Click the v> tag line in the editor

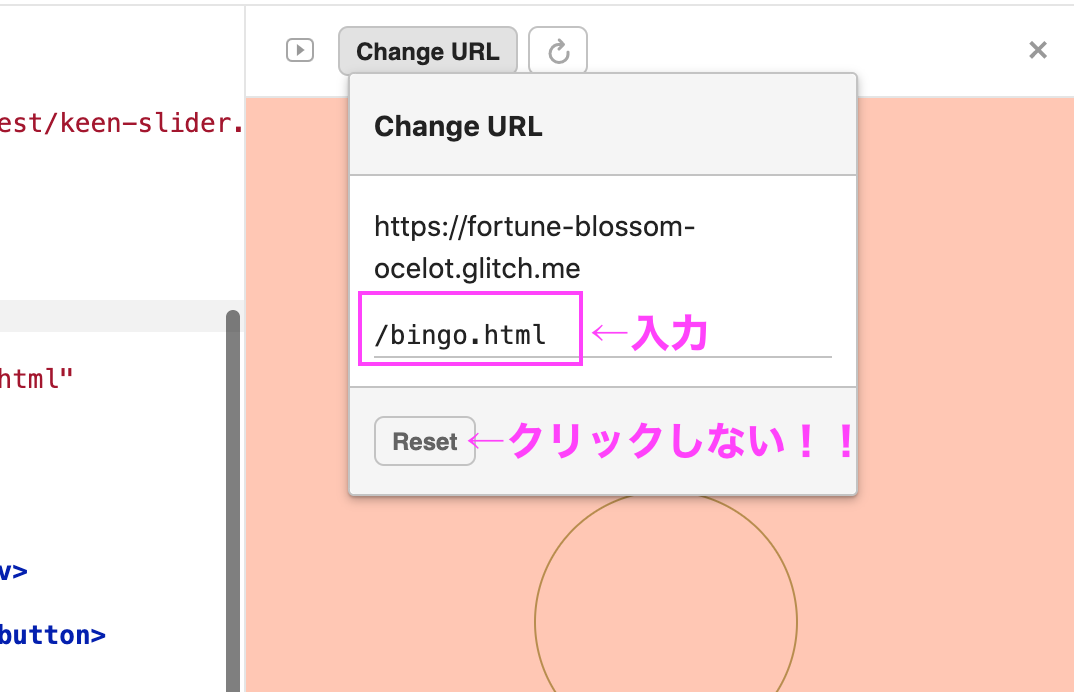(13, 572)
